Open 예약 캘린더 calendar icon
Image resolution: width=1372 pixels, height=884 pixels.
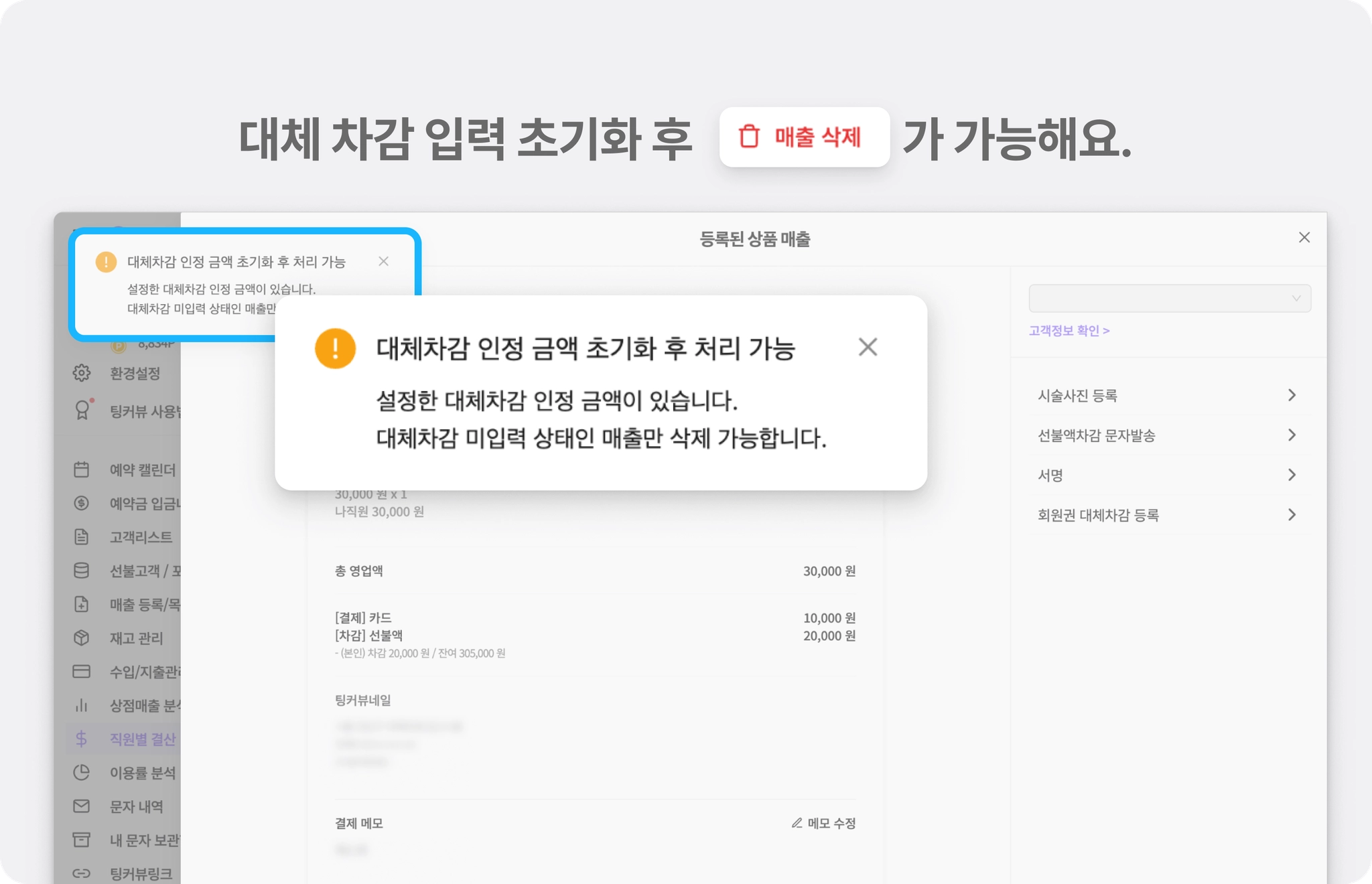pos(82,469)
